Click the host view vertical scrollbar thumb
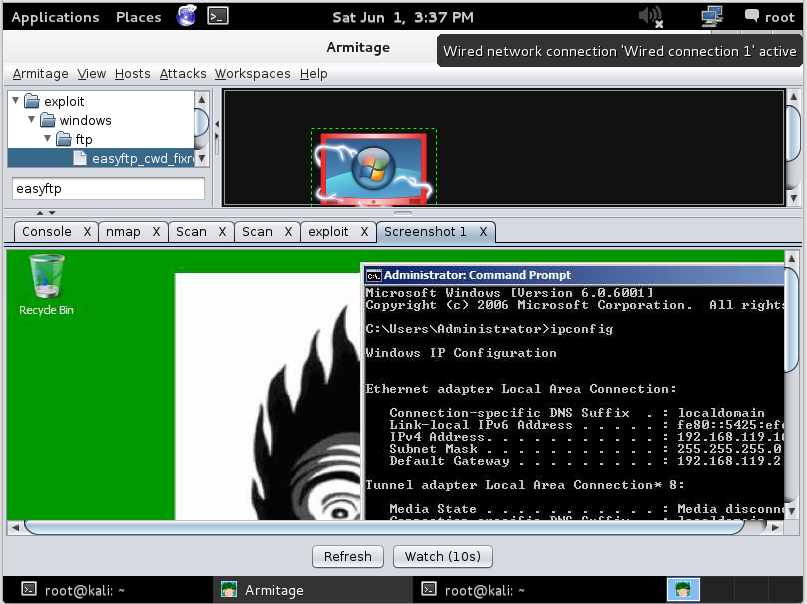 point(793,134)
